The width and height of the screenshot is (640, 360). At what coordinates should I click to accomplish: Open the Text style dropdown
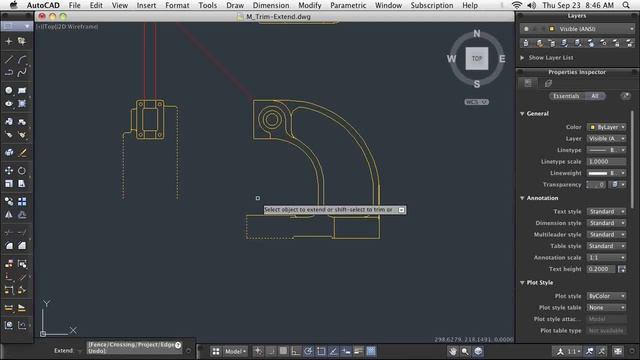click(x=606, y=211)
